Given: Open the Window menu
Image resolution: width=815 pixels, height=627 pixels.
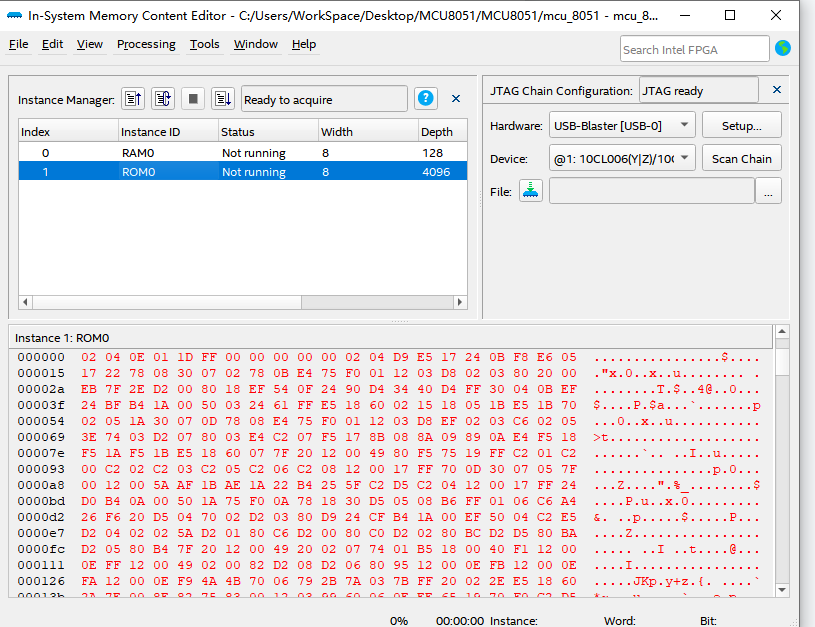Looking at the screenshot, I should (256, 44).
